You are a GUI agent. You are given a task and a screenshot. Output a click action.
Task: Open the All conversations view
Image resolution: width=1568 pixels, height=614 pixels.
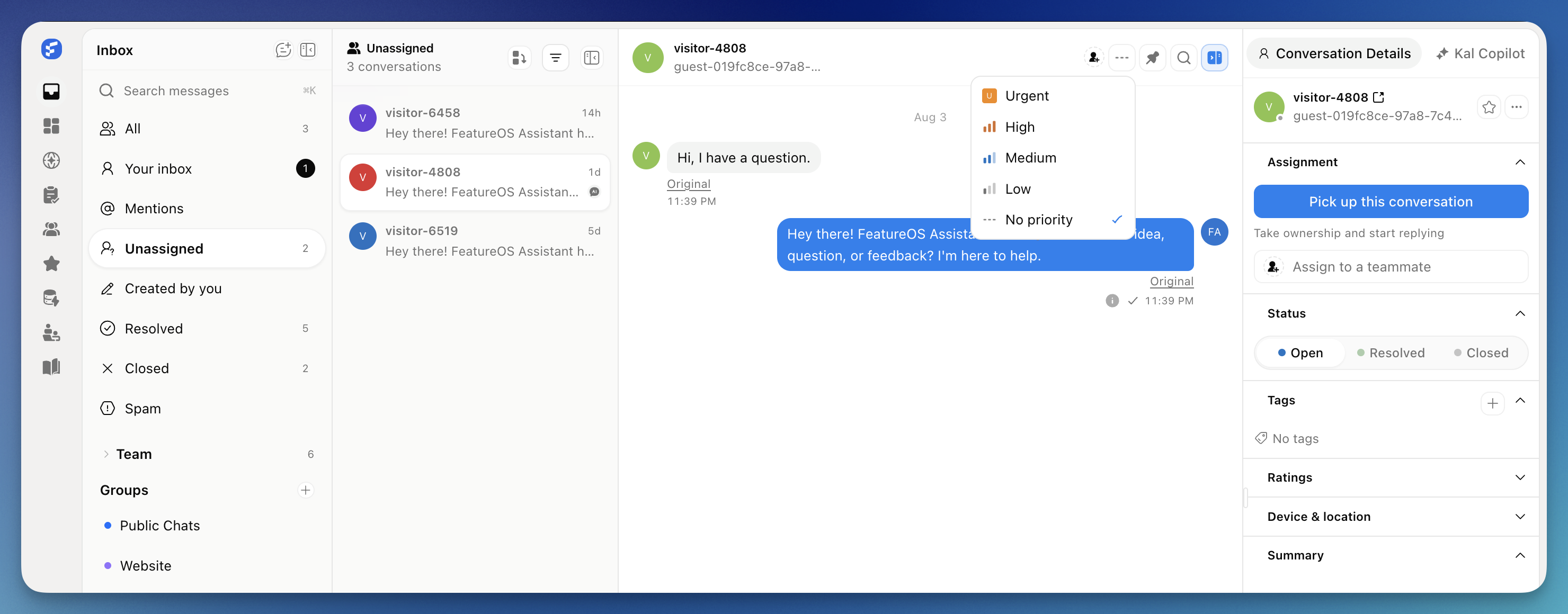tap(207, 129)
